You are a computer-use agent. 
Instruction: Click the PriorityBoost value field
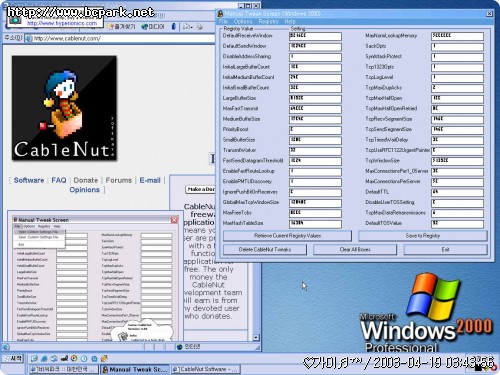pyautogui.click(x=315, y=130)
